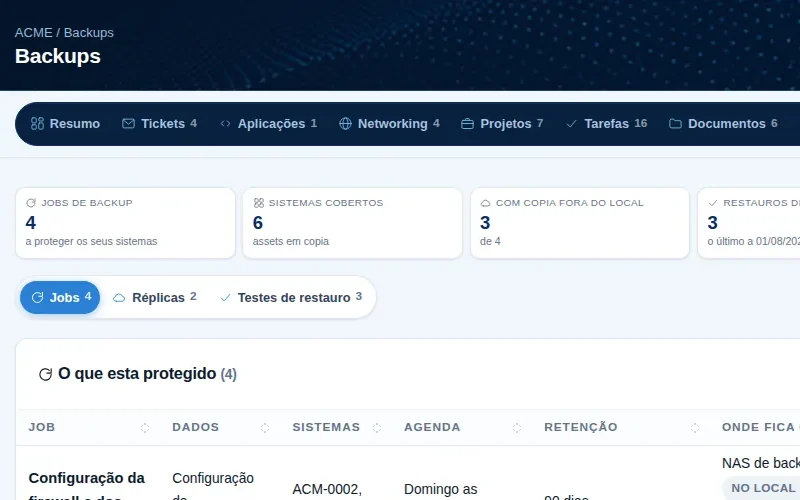Click the Tickets envelope icon
Screen dimensions: 800x500
[x=129, y=123]
